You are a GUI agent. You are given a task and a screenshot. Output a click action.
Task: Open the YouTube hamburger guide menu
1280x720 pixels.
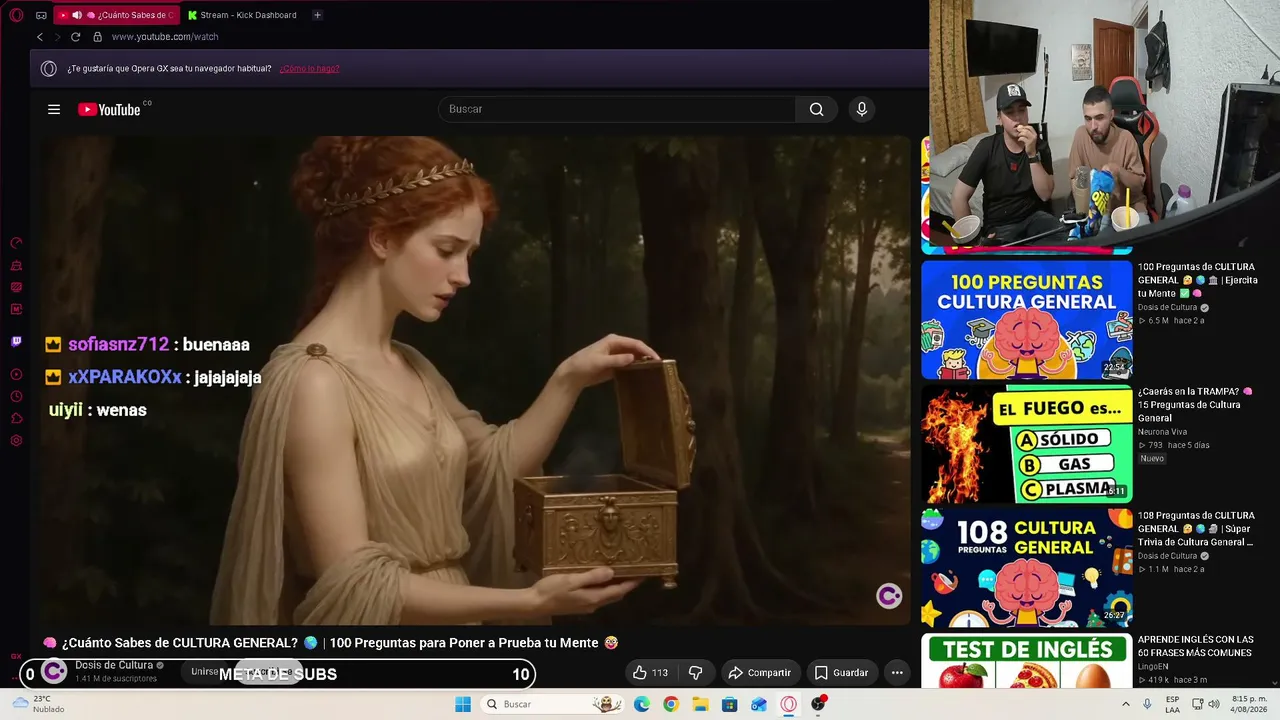tap(54, 109)
